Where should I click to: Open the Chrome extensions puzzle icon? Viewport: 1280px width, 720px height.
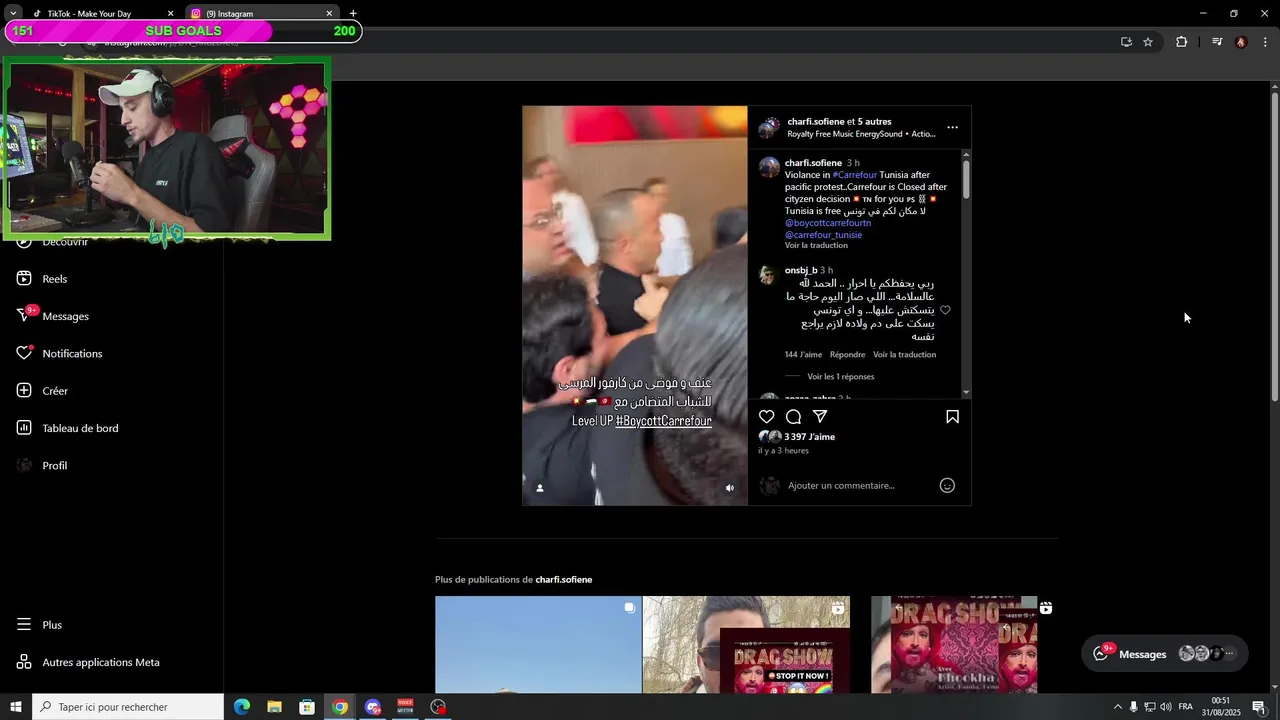(x=1181, y=42)
